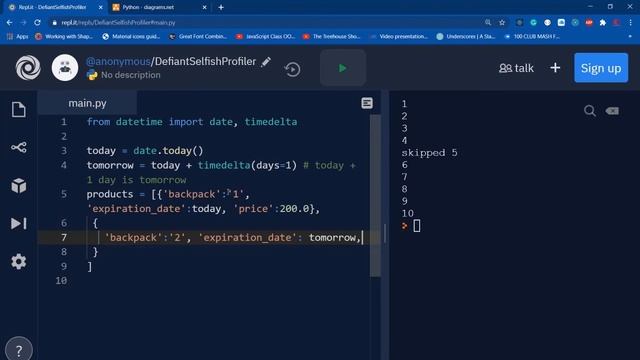
Task: Go forward in browser history
Action: (x=23, y=22)
